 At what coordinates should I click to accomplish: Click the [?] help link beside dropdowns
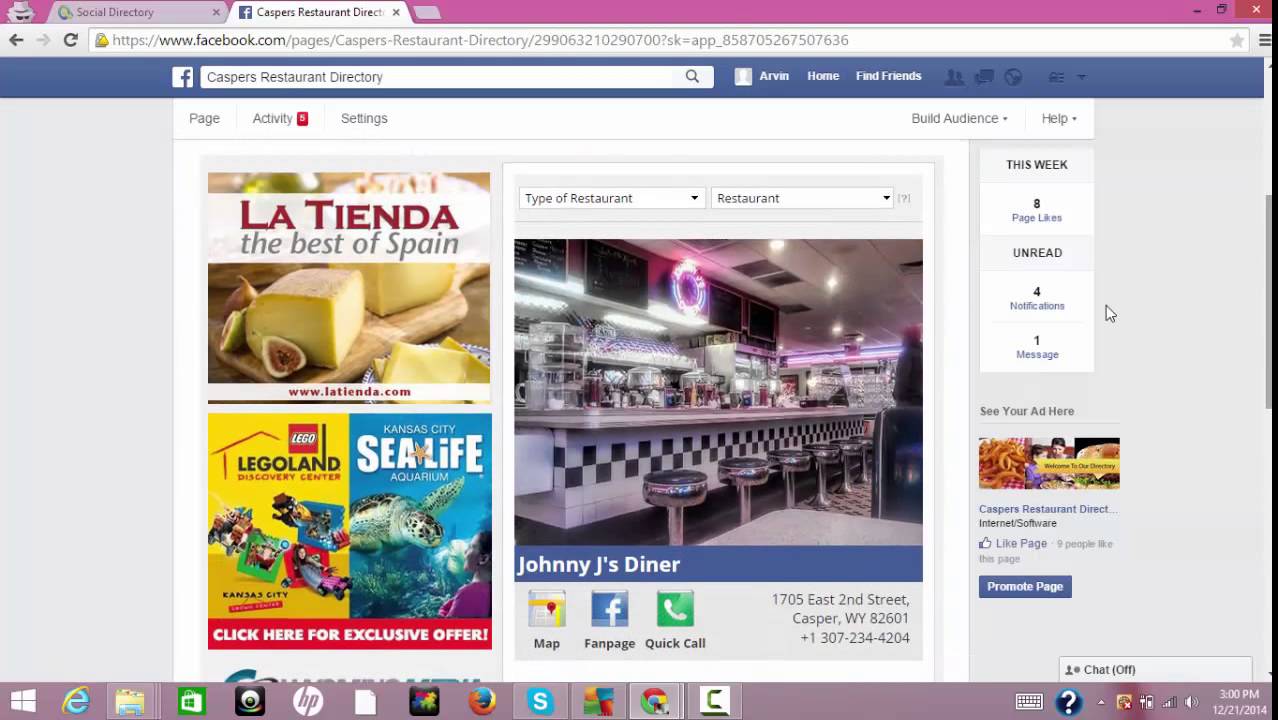904,198
